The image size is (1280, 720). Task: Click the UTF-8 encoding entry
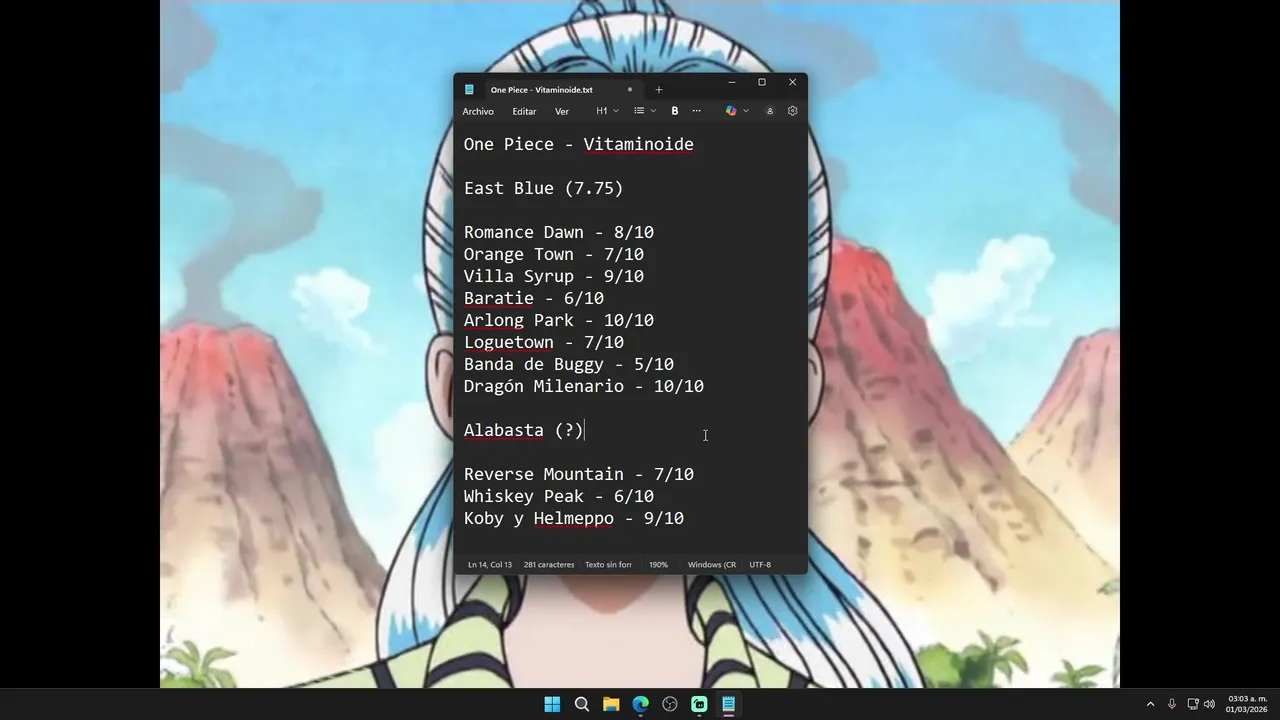[760, 565]
